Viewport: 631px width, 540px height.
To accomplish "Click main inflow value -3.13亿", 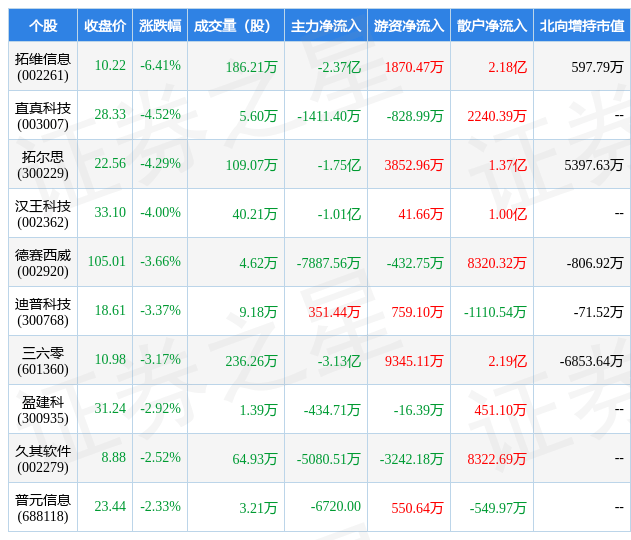I will click(339, 361).
